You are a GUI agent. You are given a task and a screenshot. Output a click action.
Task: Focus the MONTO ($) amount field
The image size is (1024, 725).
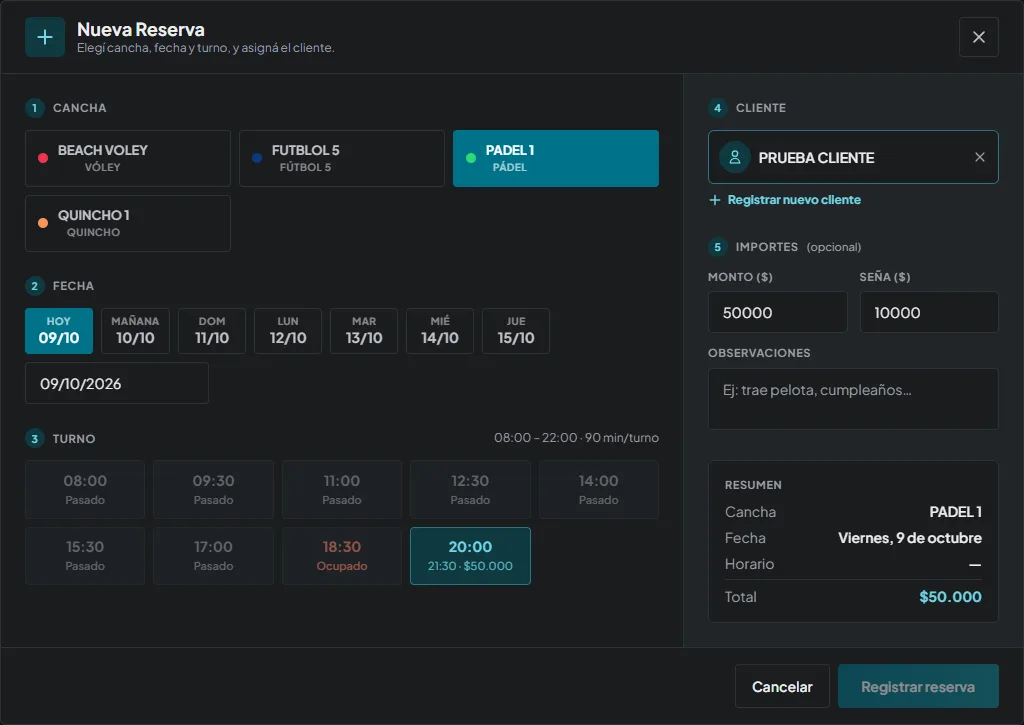[x=778, y=312]
